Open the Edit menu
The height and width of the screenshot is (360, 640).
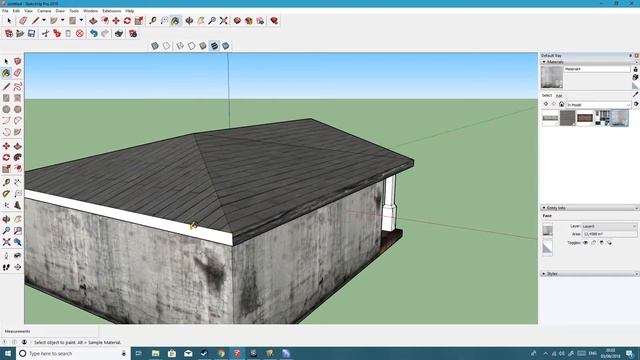[x=16, y=11]
